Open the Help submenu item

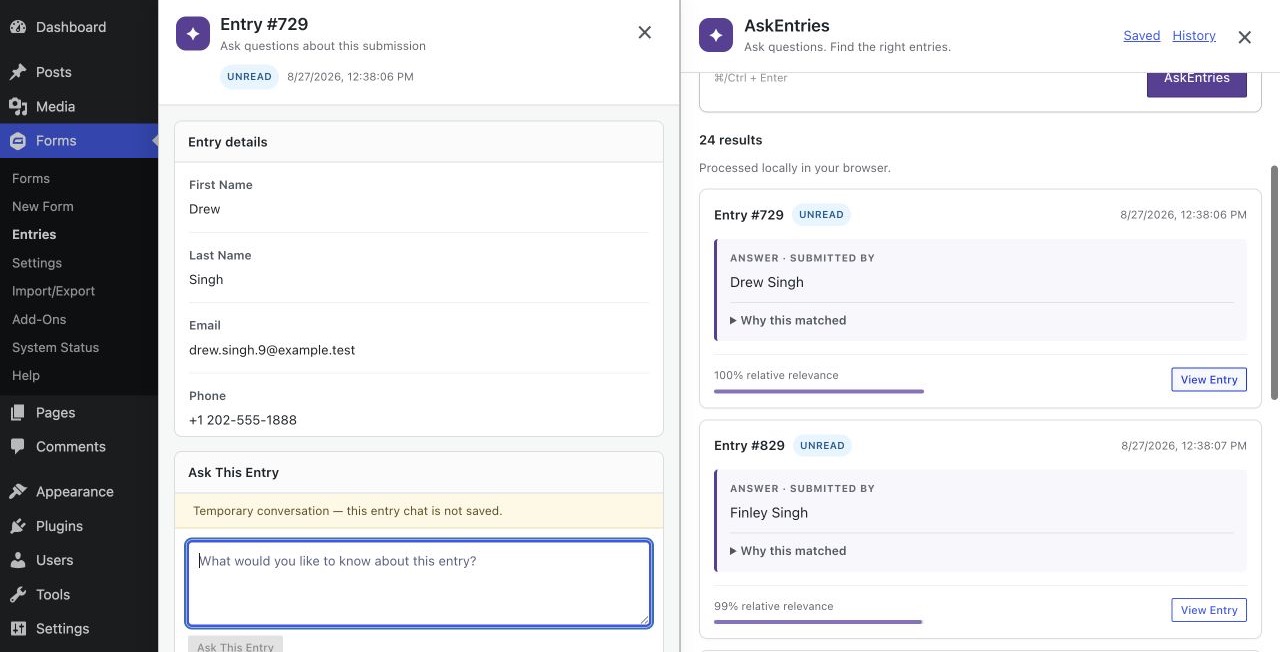tap(26, 375)
